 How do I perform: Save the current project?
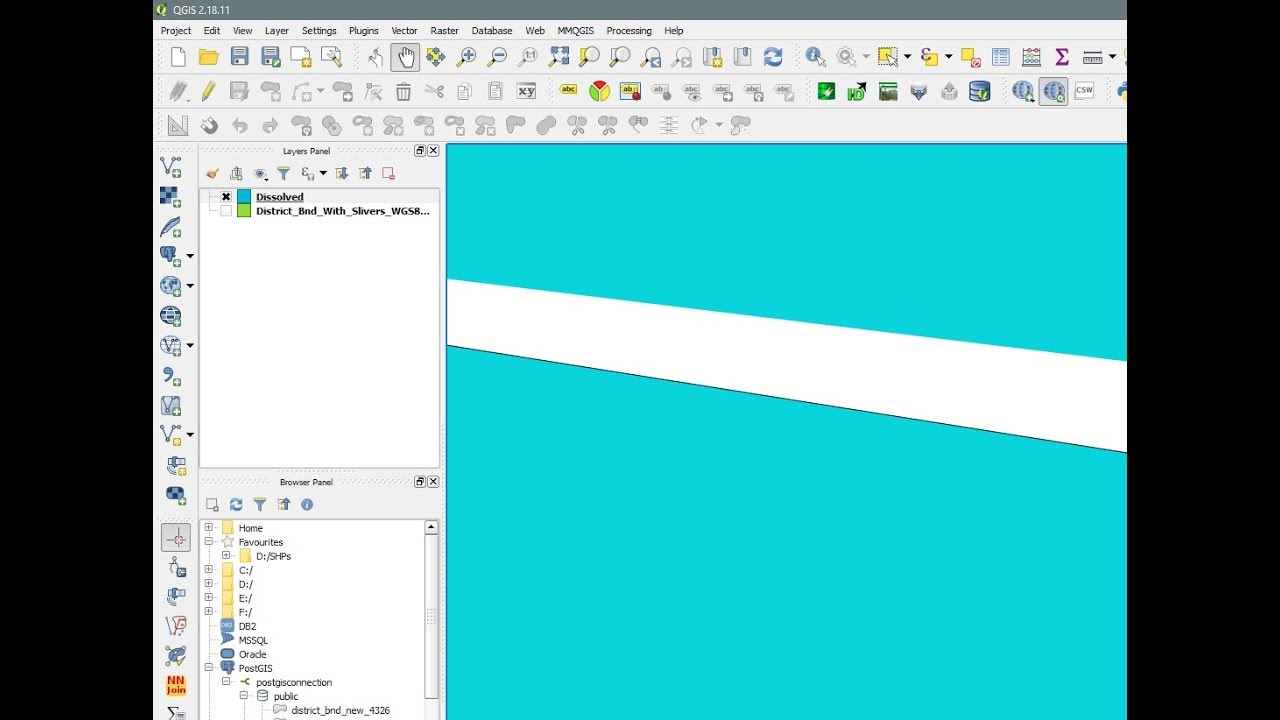[239, 57]
